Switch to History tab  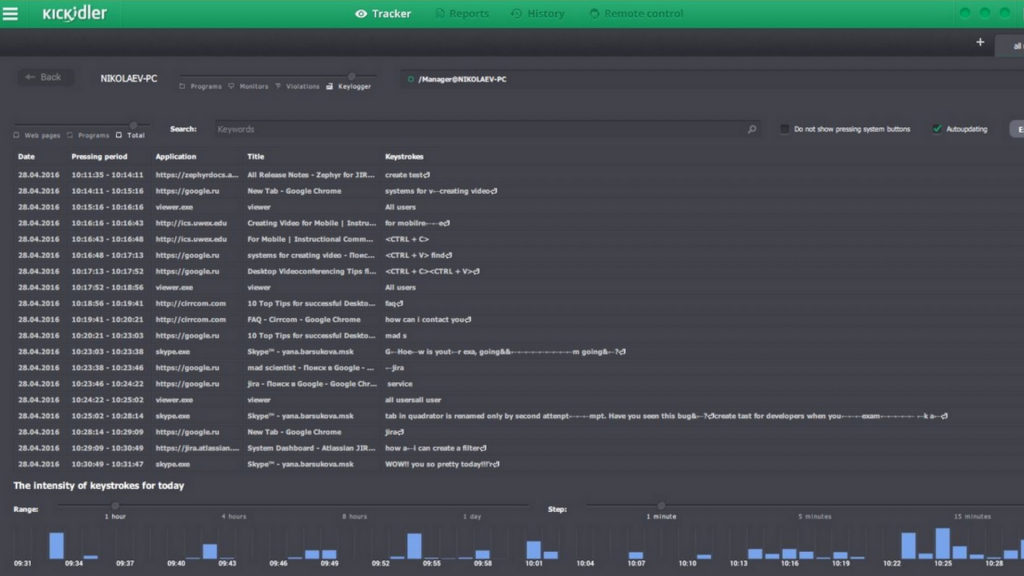(537, 14)
